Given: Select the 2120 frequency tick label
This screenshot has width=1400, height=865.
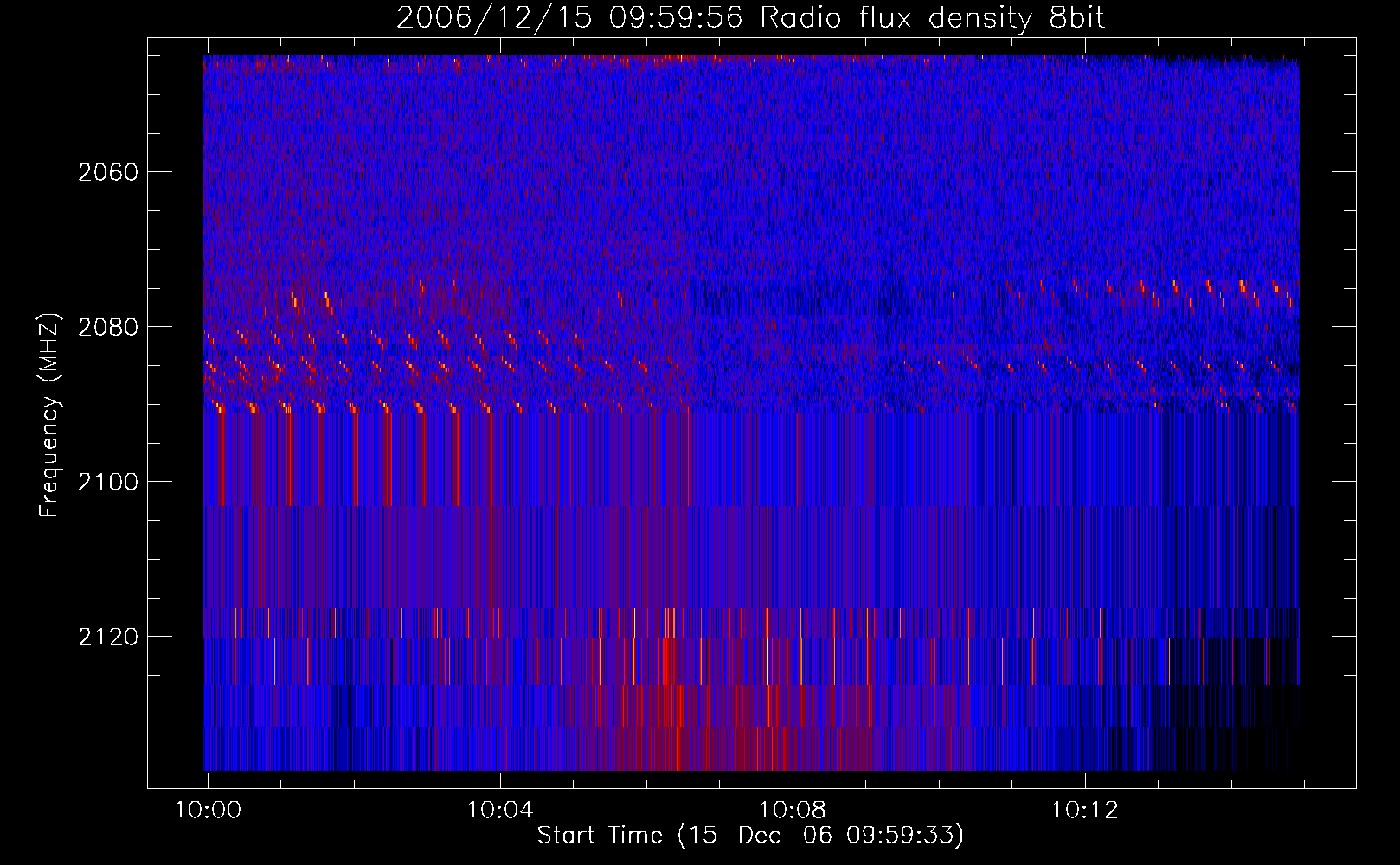Looking at the screenshot, I should pyautogui.click(x=108, y=637).
